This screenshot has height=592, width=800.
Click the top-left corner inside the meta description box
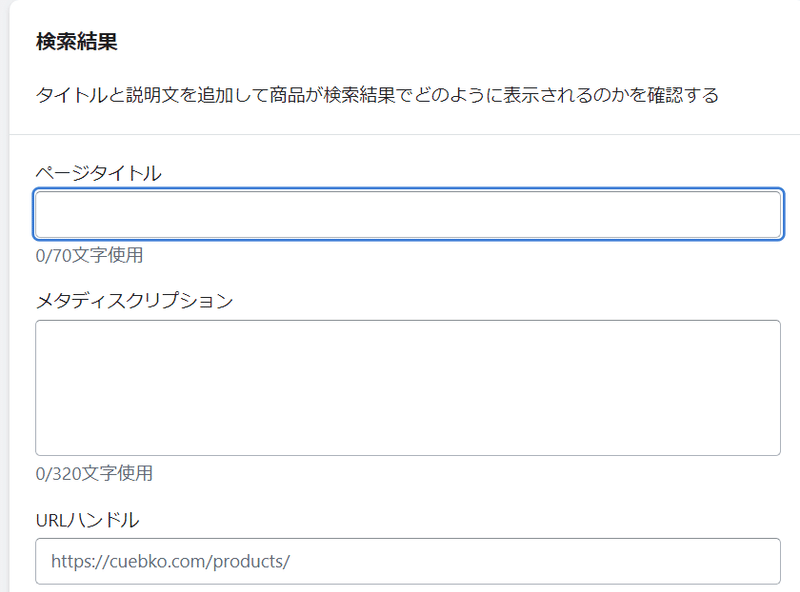pyautogui.click(x=46, y=331)
